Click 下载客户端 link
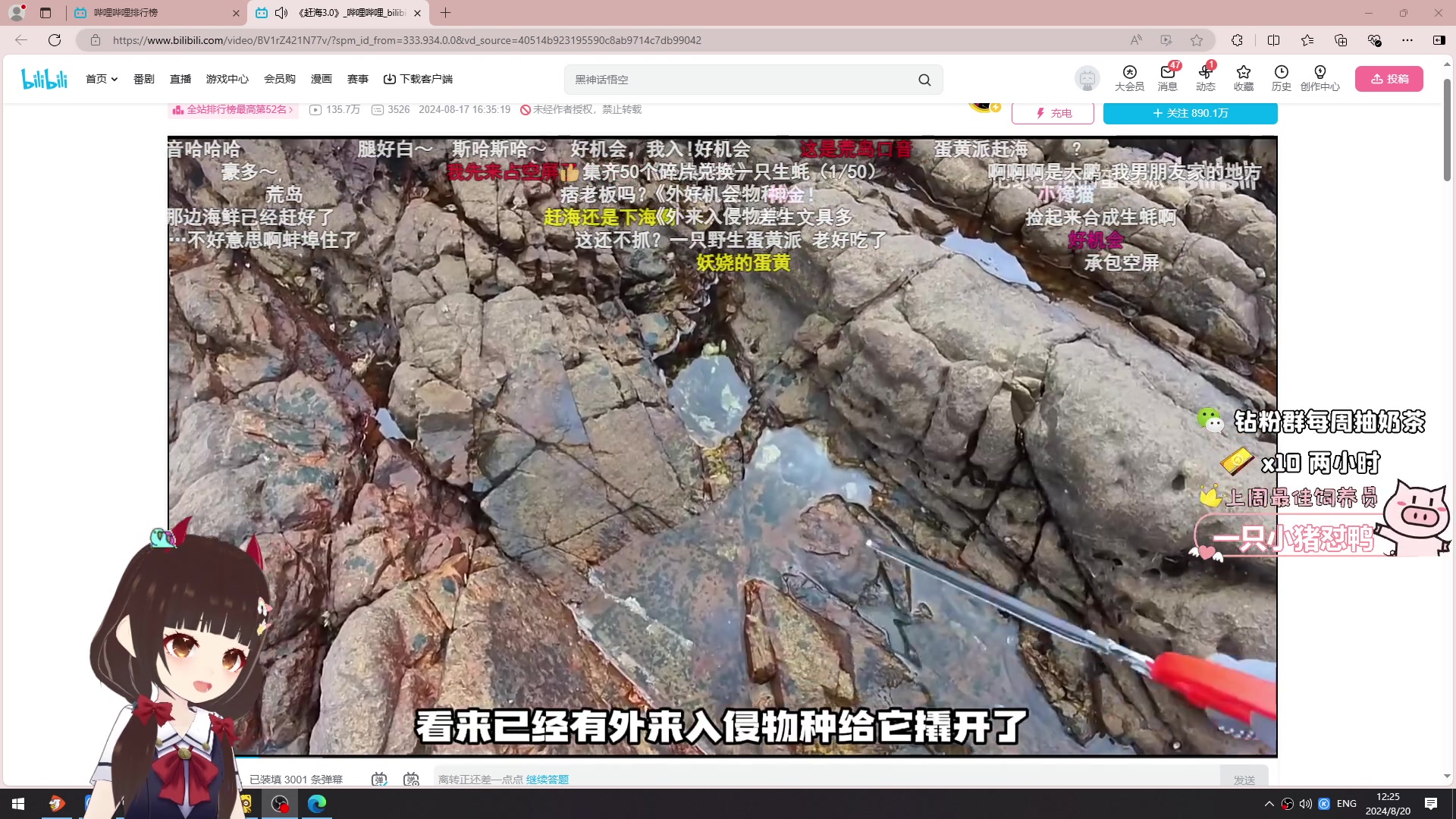Screen dimensions: 1456x819 point(418,79)
